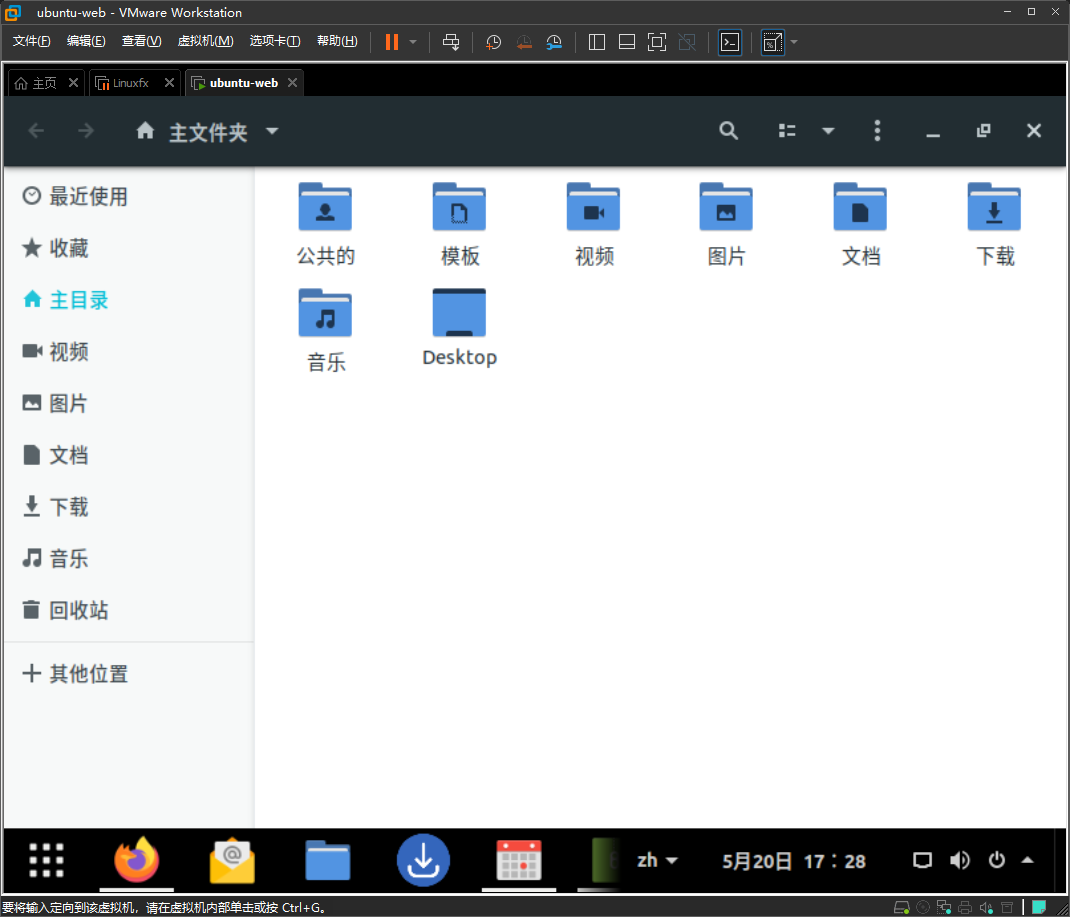
Task: Revert the VM to its snapshot
Action: pos(524,42)
